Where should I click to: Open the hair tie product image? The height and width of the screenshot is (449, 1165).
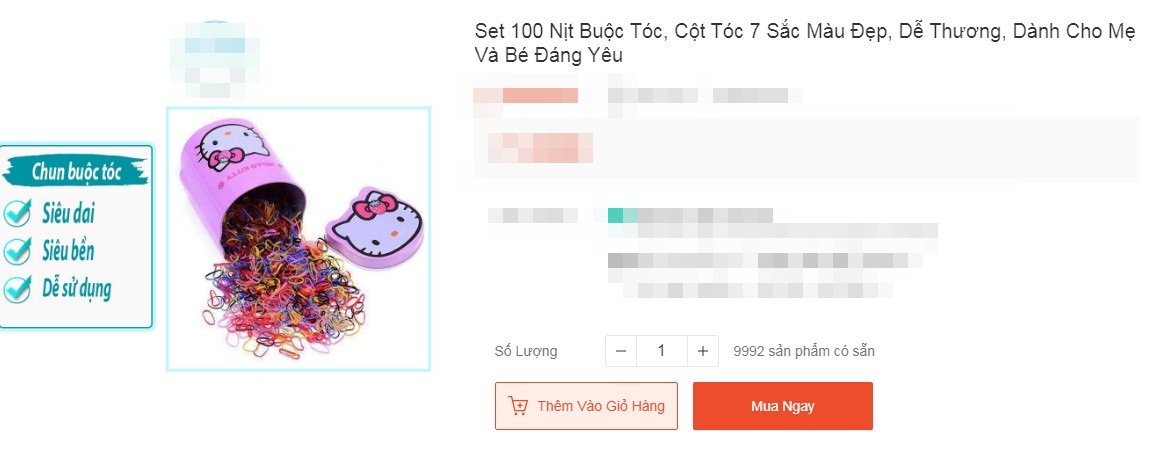[299, 239]
